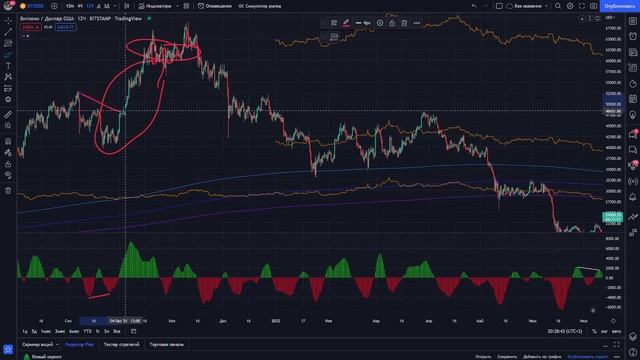The width and height of the screenshot is (640, 360).
Task: Undo the last chart action
Action: [474, 6]
